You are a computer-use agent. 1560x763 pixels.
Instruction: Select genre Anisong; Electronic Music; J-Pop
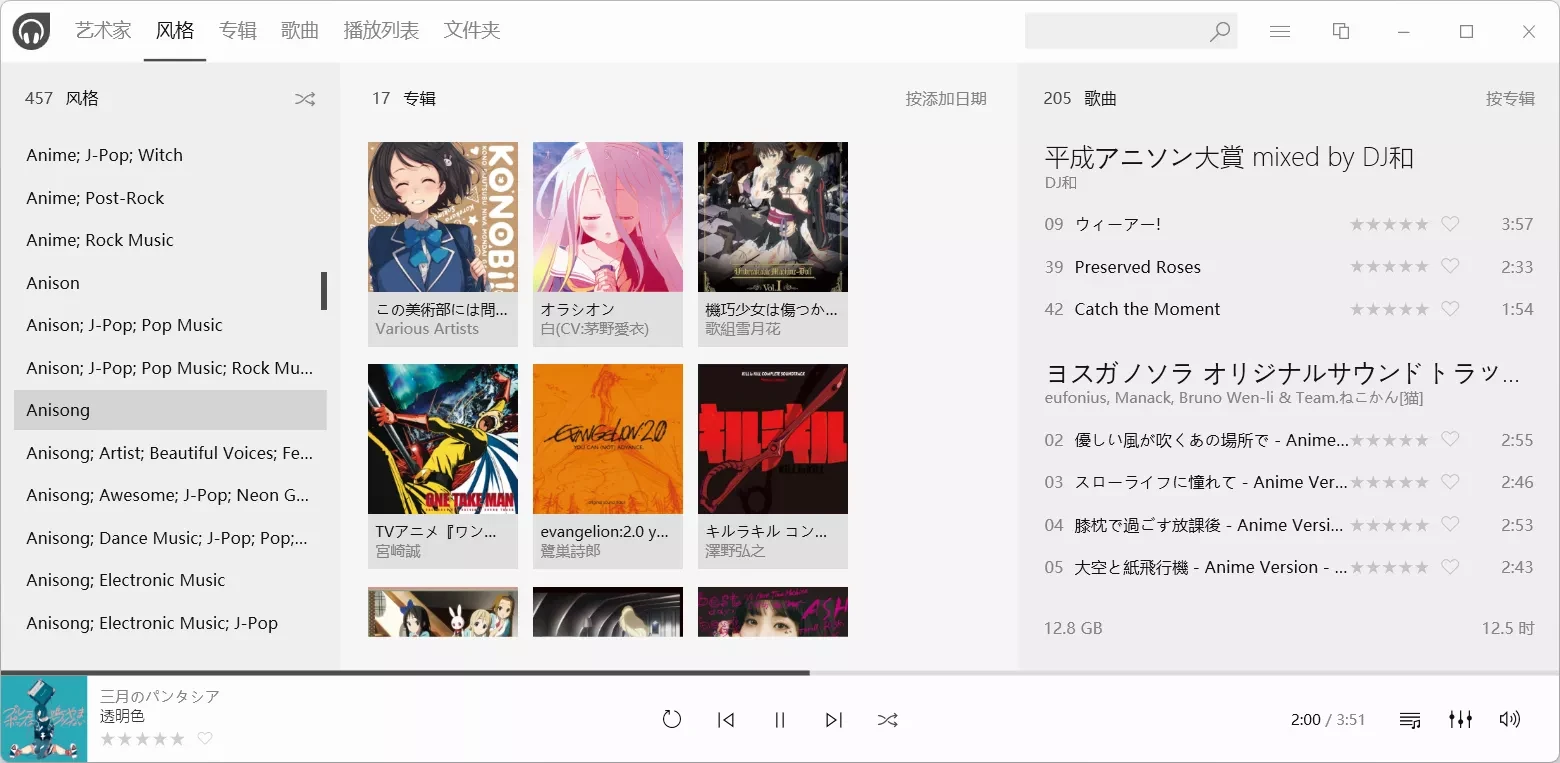tap(170, 623)
